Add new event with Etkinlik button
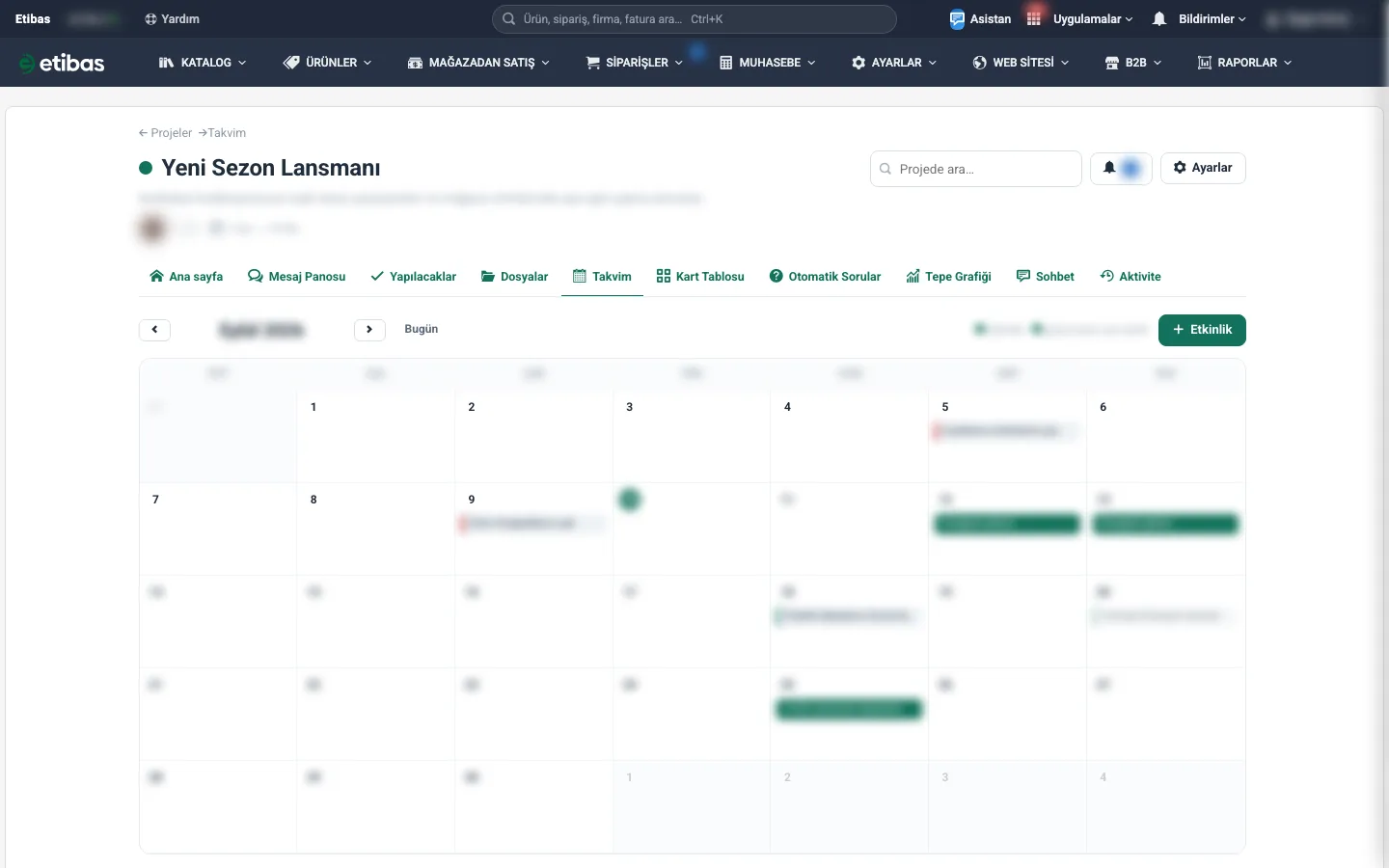 point(1202,330)
